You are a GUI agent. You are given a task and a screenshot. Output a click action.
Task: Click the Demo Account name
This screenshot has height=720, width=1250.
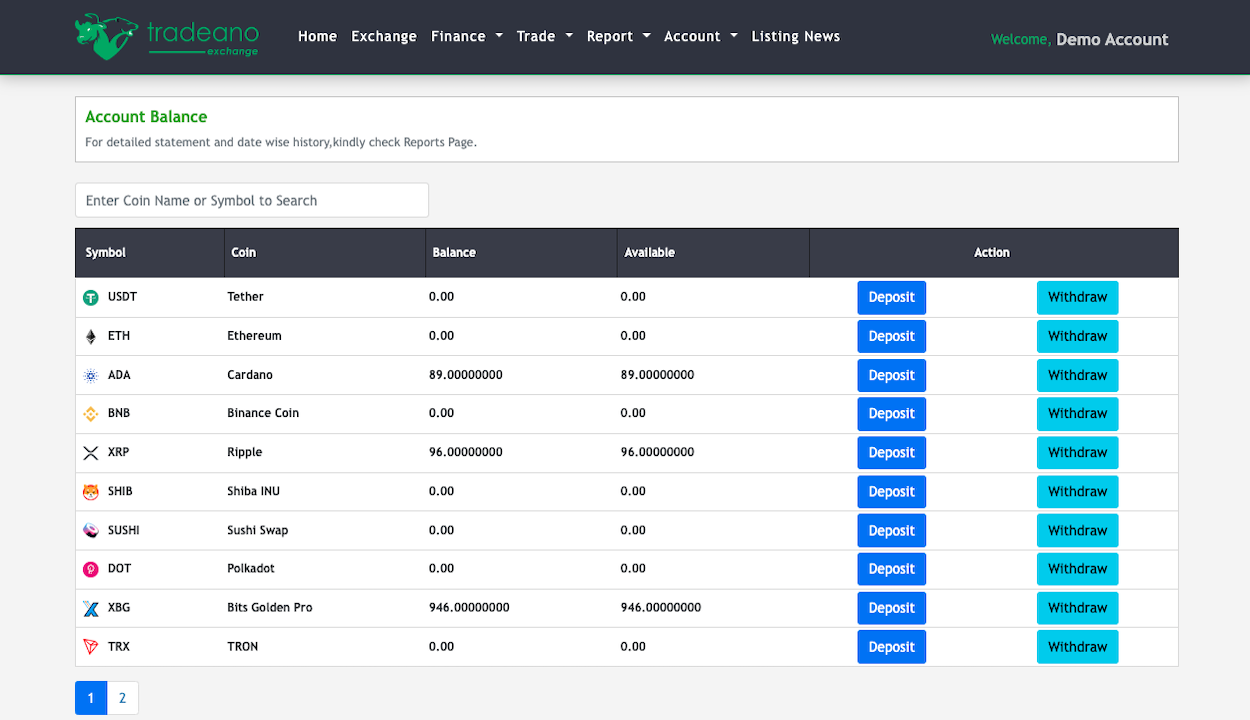pyautogui.click(x=1112, y=39)
